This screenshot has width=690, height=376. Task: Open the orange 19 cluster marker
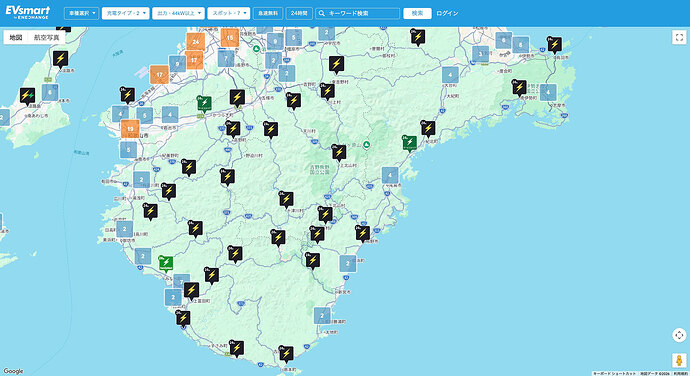(130, 129)
